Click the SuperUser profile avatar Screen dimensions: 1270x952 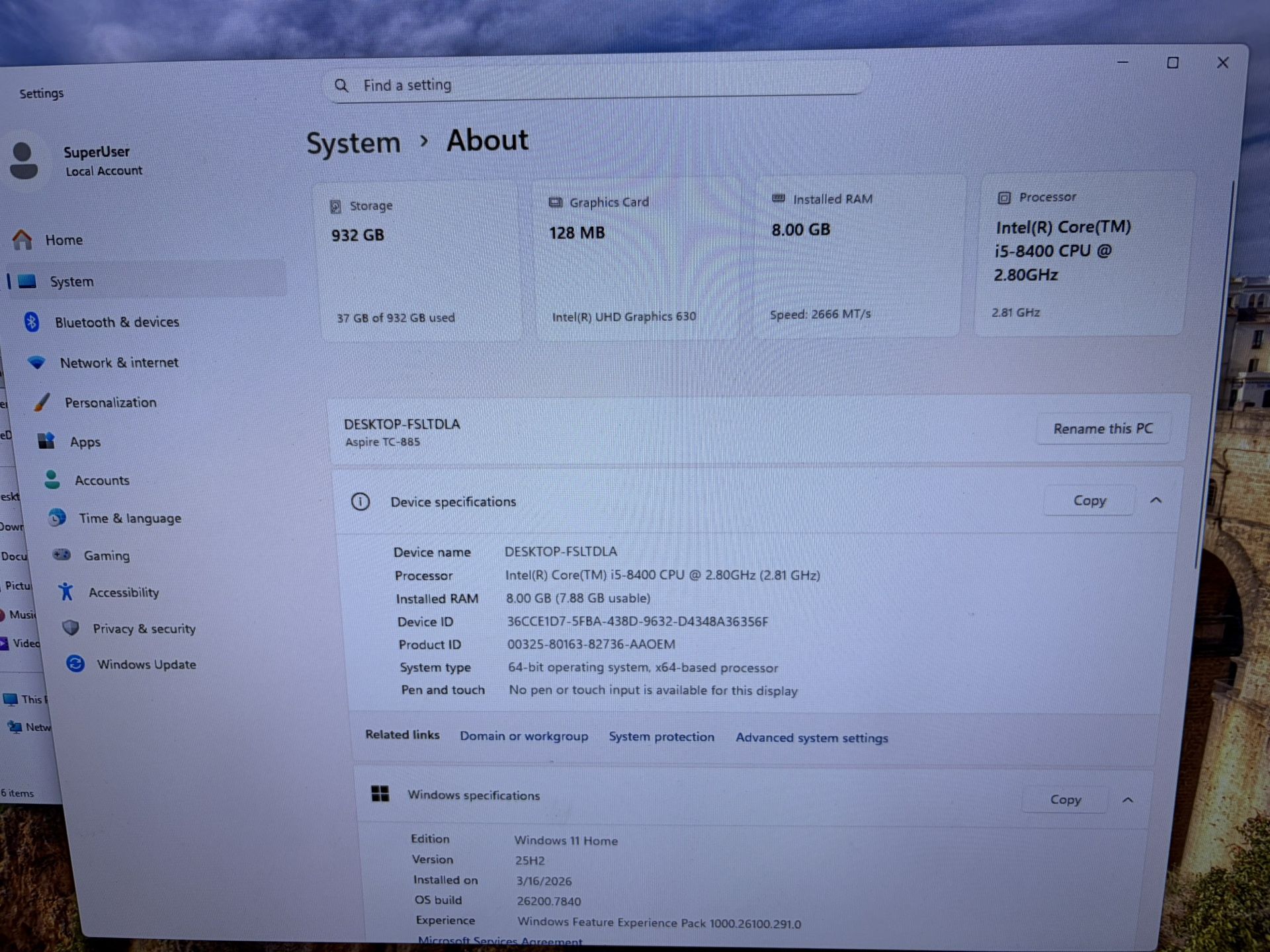(x=24, y=161)
